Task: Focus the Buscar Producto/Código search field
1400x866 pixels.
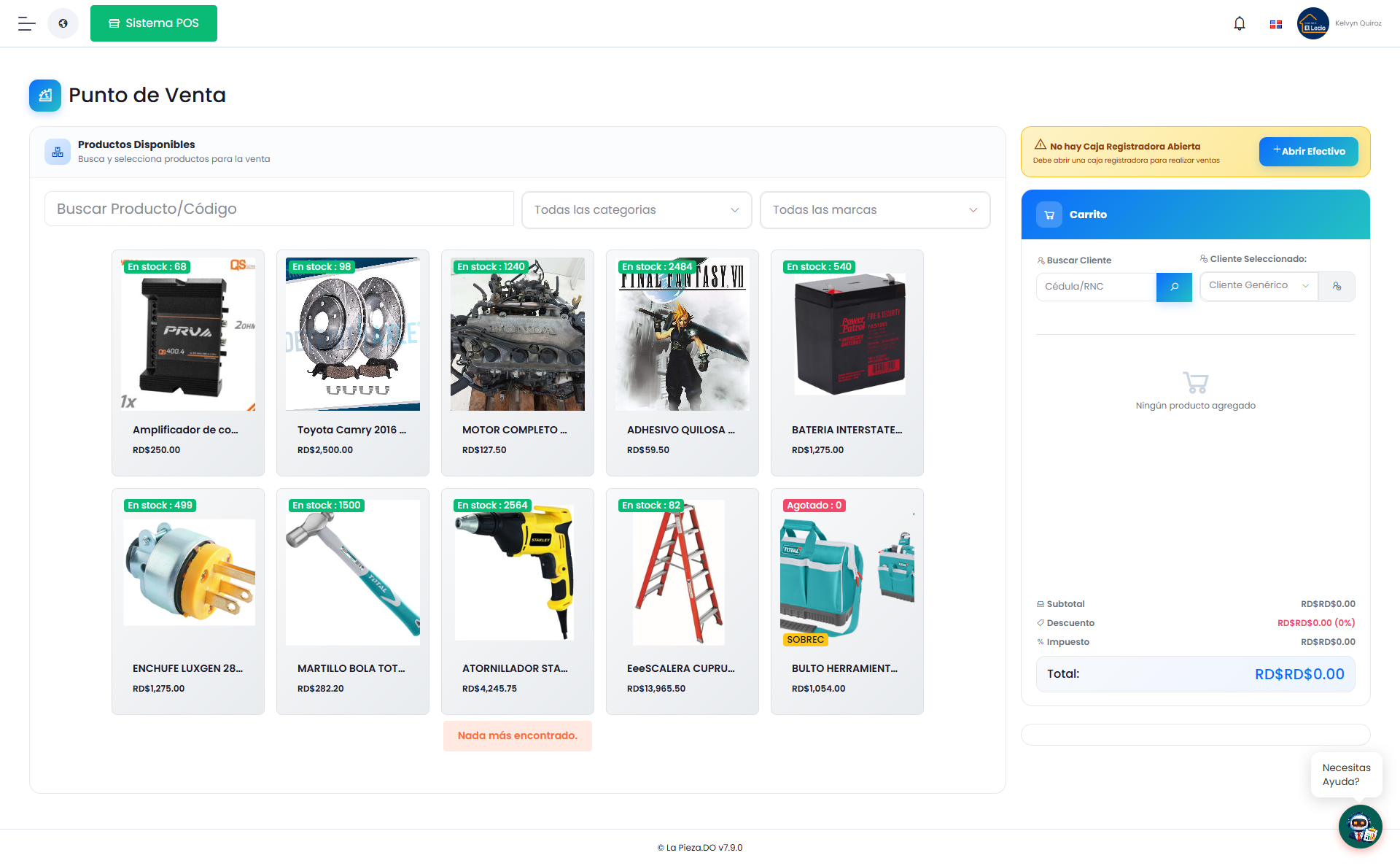Action: 279,209
